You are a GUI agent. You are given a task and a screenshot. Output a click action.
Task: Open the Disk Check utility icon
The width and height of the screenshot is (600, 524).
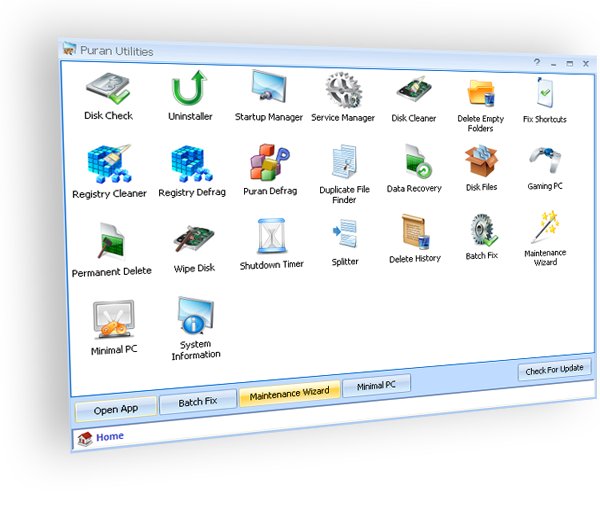point(108,88)
